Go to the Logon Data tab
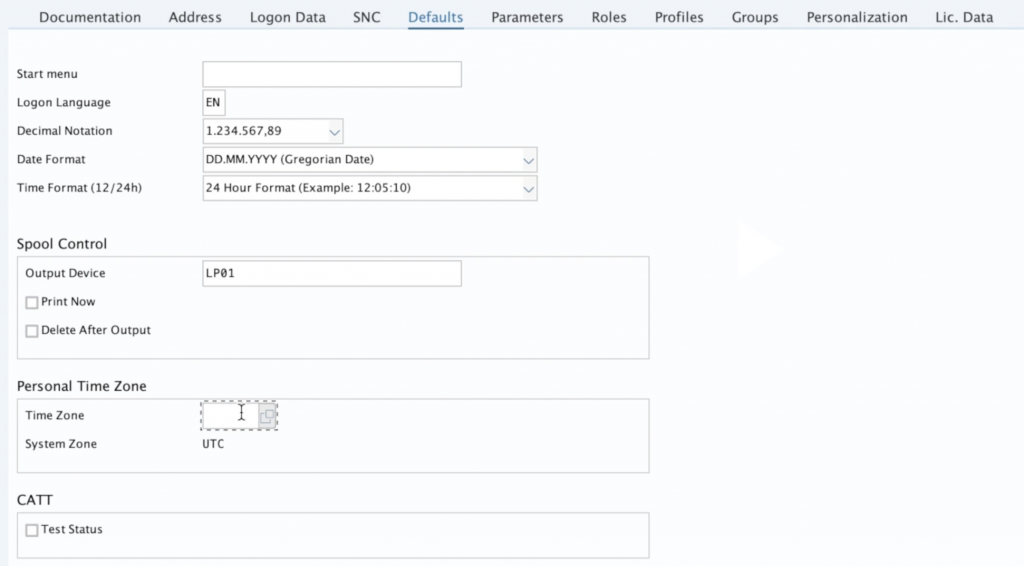Image resolution: width=1024 pixels, height=566 pixels. (288, 17)
